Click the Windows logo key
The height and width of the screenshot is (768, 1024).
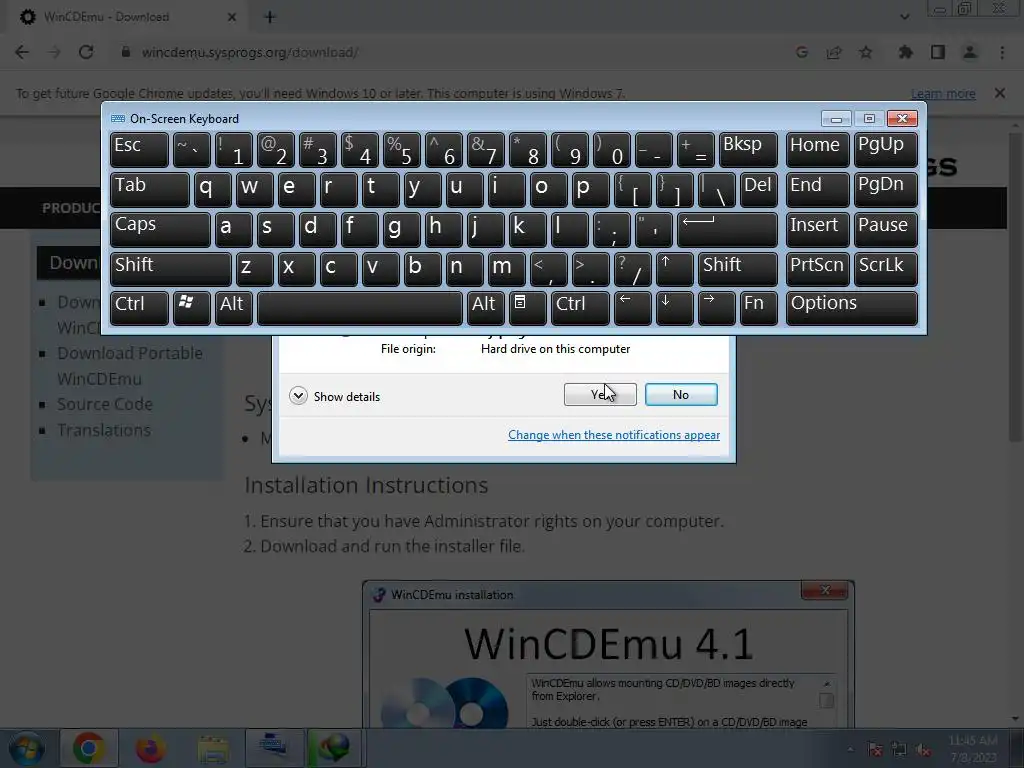point(191,308)
